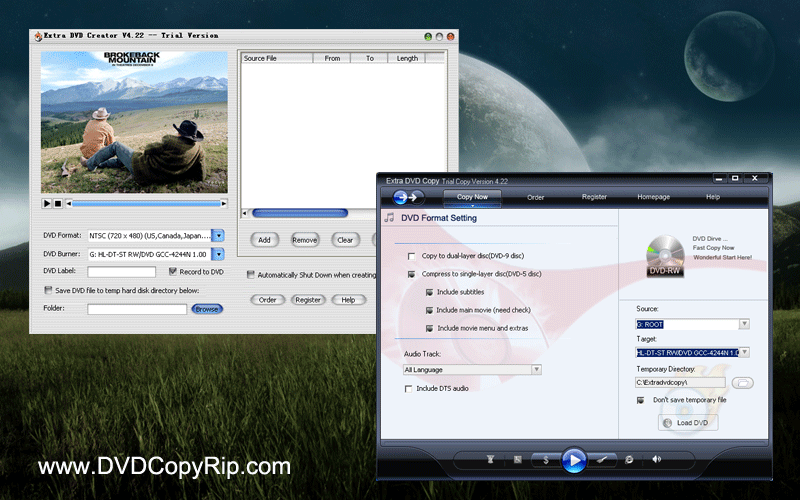Click the key register icon beside play button
The image size is (800, 500).
pyautogui.click(x=602, y=460)
